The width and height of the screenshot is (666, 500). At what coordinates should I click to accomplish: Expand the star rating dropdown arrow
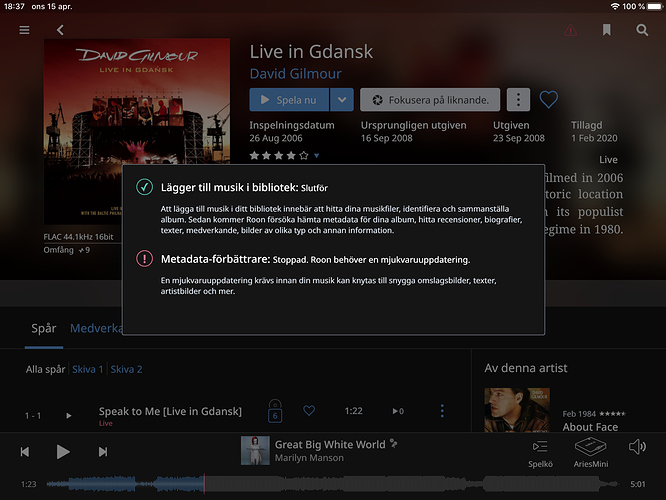click(x=316, y=155)
